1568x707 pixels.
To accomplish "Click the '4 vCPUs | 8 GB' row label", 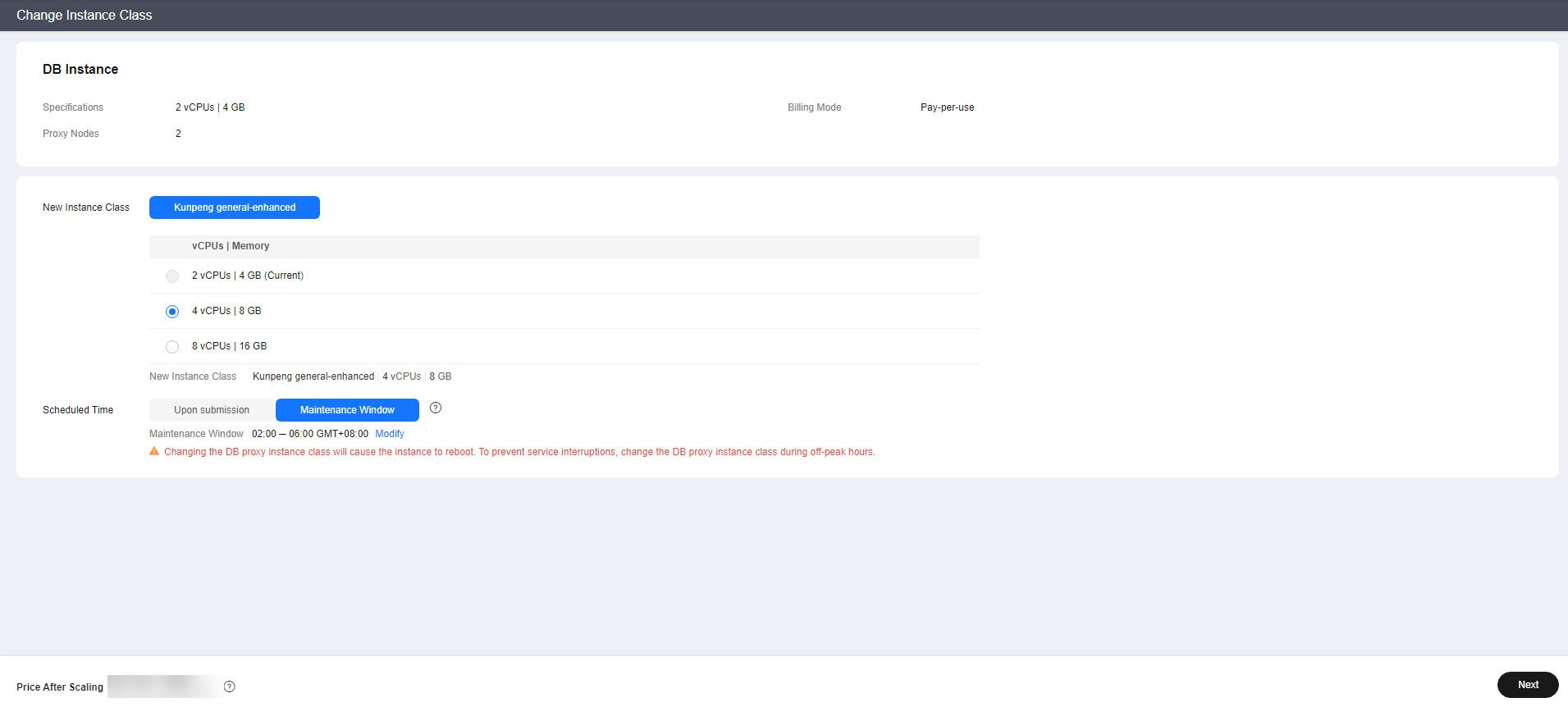I will (x=226, y=311).
